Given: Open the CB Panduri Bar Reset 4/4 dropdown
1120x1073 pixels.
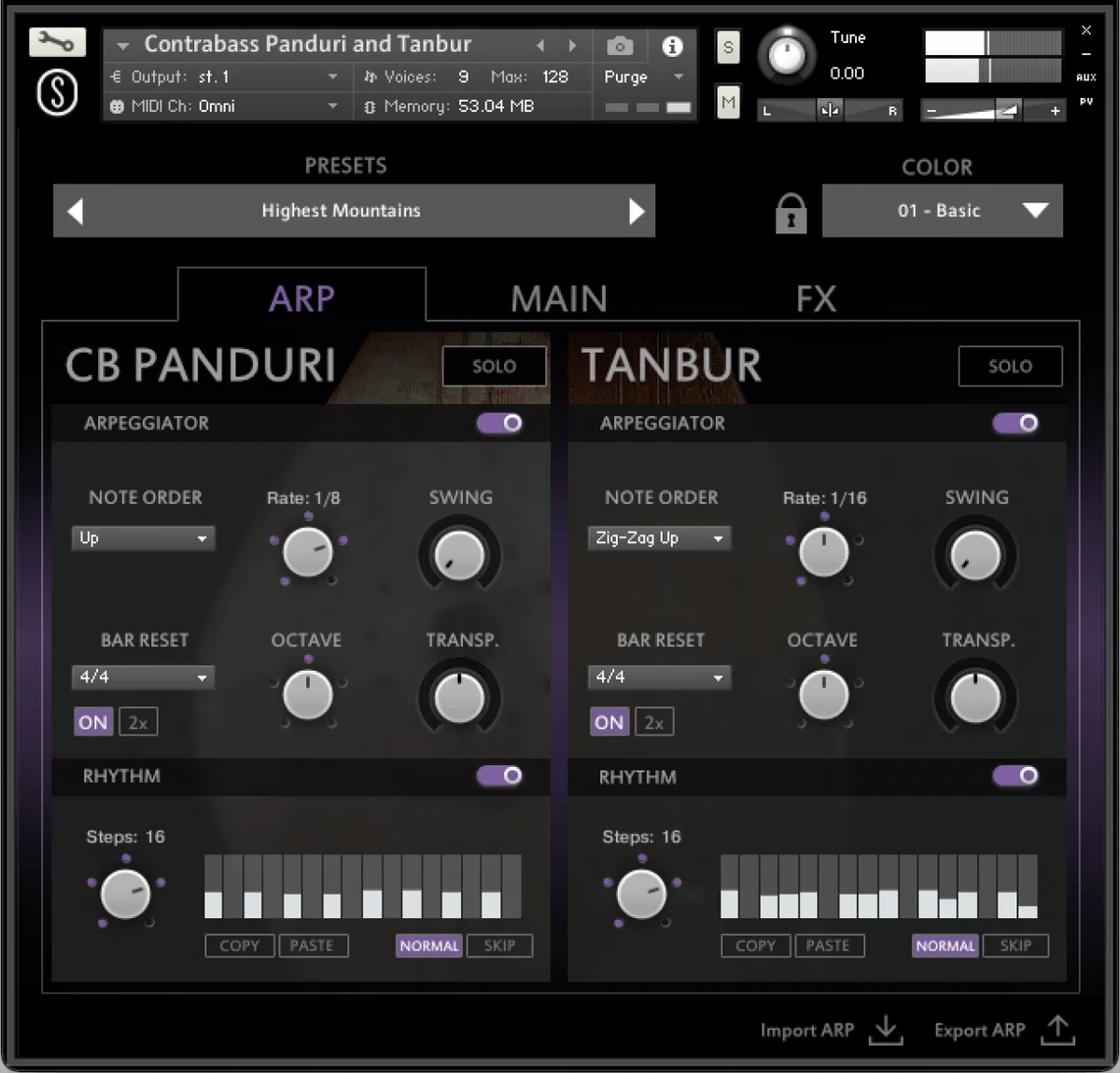Looking at the screenshot, I should tap(142, 677).
